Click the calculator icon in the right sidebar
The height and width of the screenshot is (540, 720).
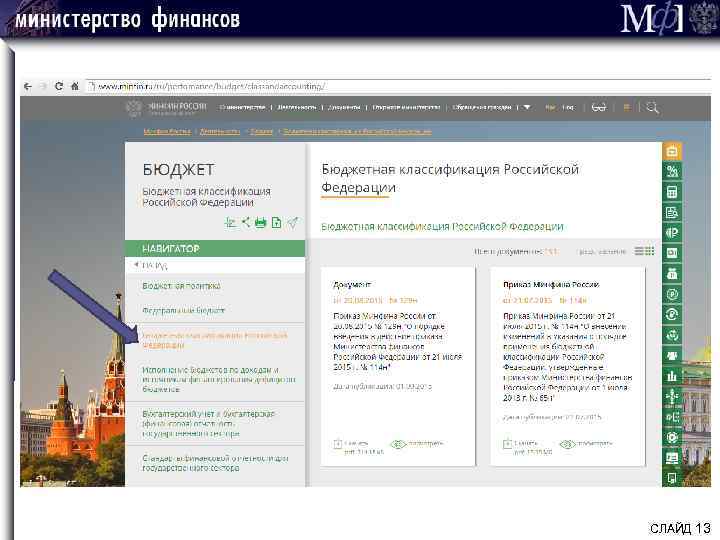click(672, 192)
